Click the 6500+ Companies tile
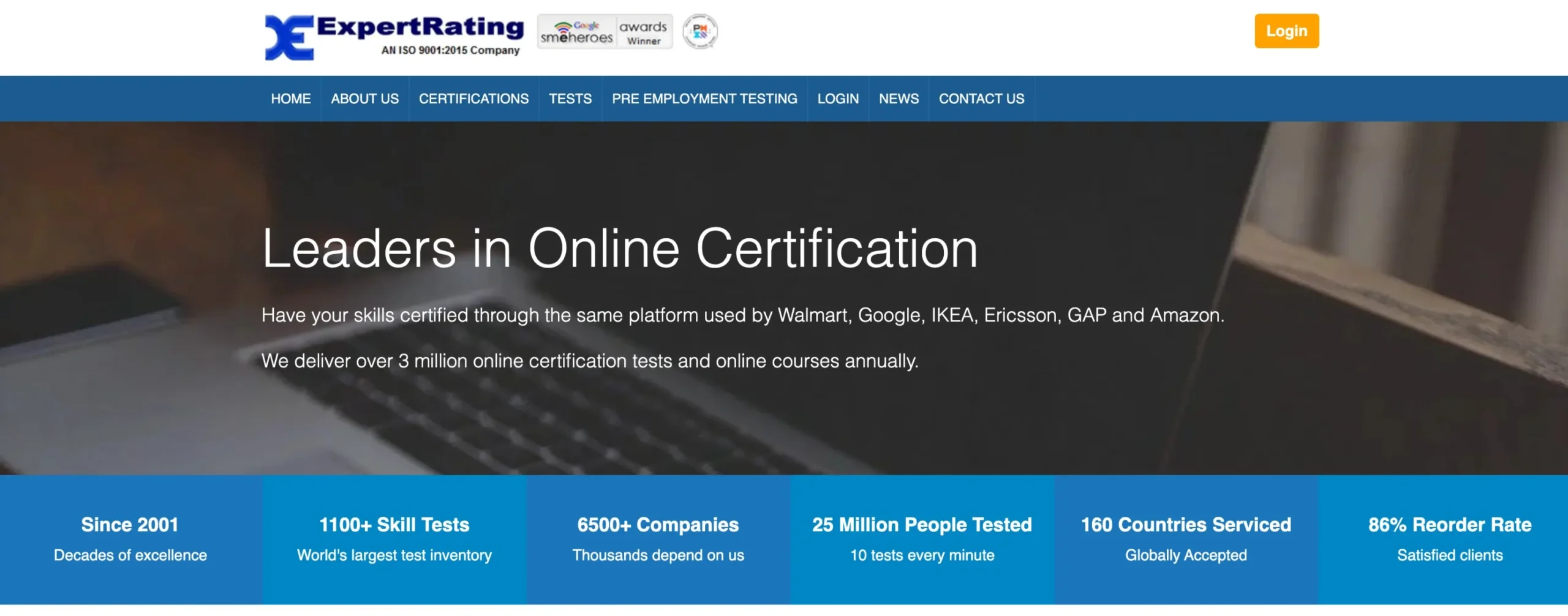The image size is (1568, 616). click(x=658, y=539)
